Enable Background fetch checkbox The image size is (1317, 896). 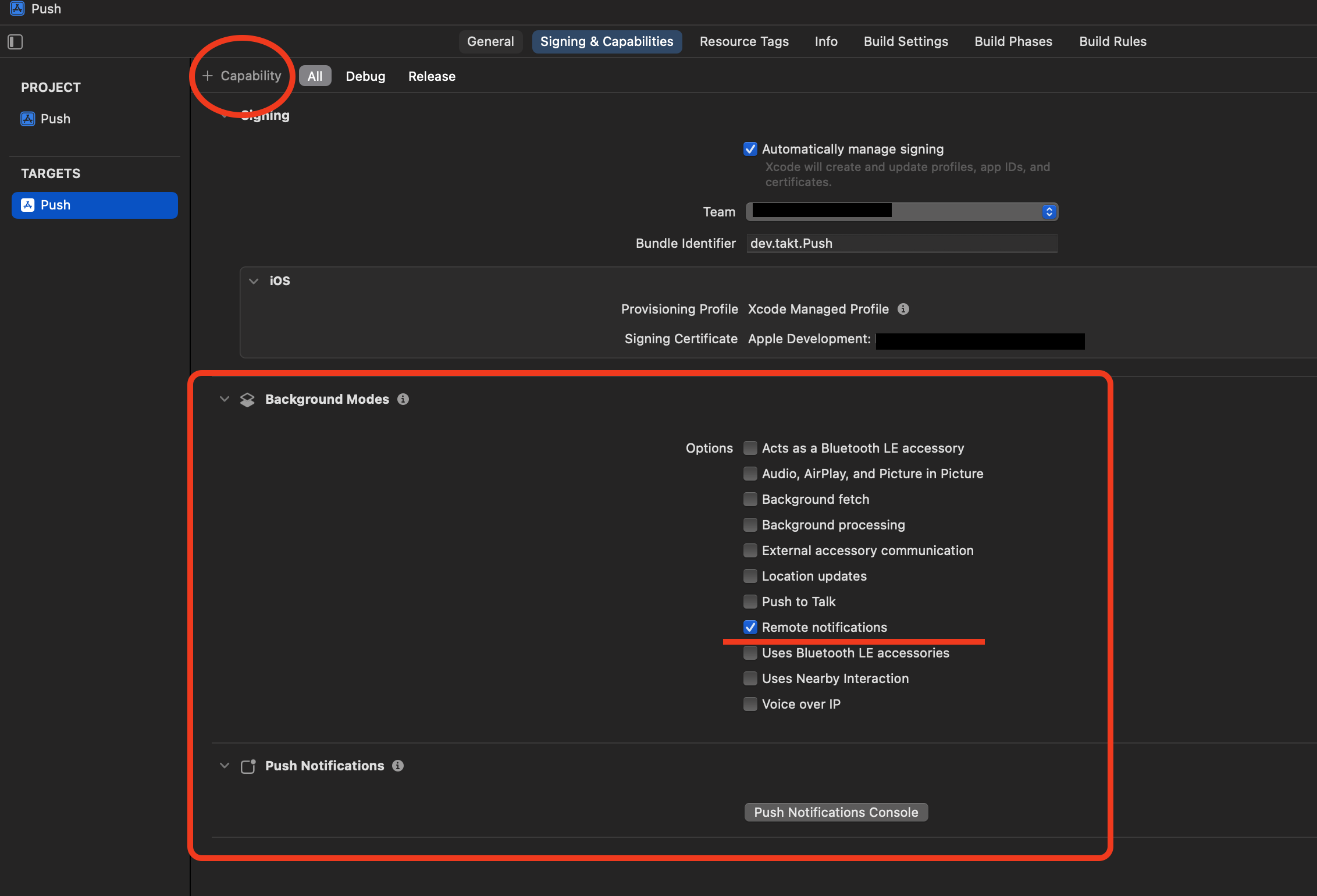coord(750,499)
